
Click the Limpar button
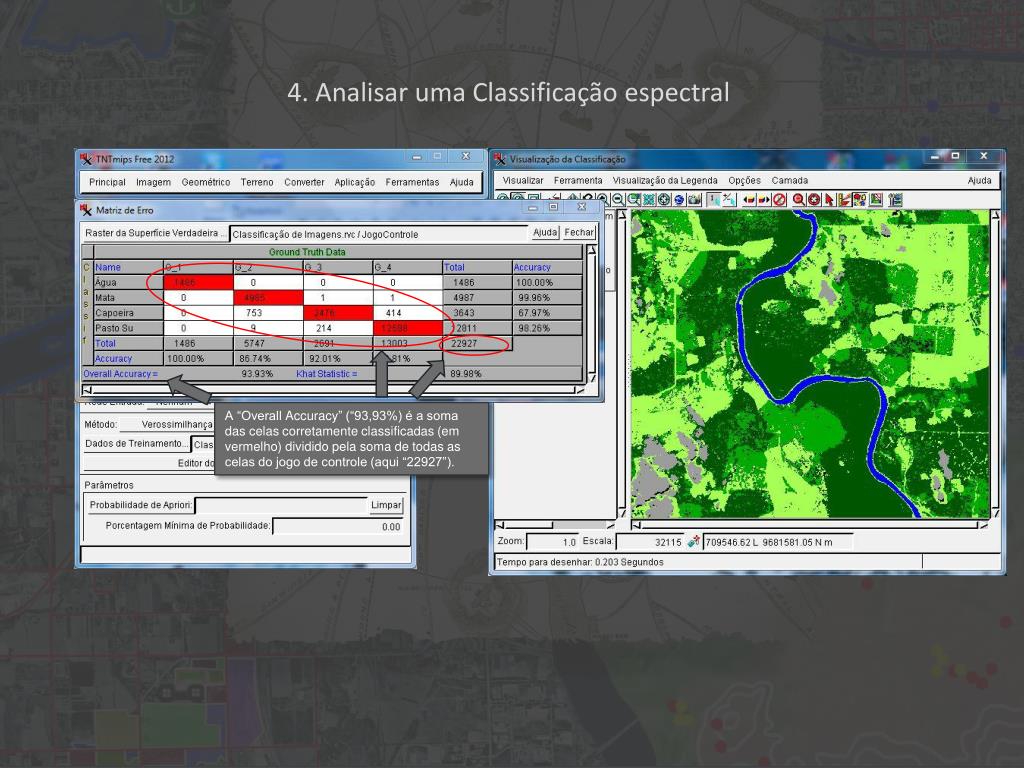tap(386, 505)
